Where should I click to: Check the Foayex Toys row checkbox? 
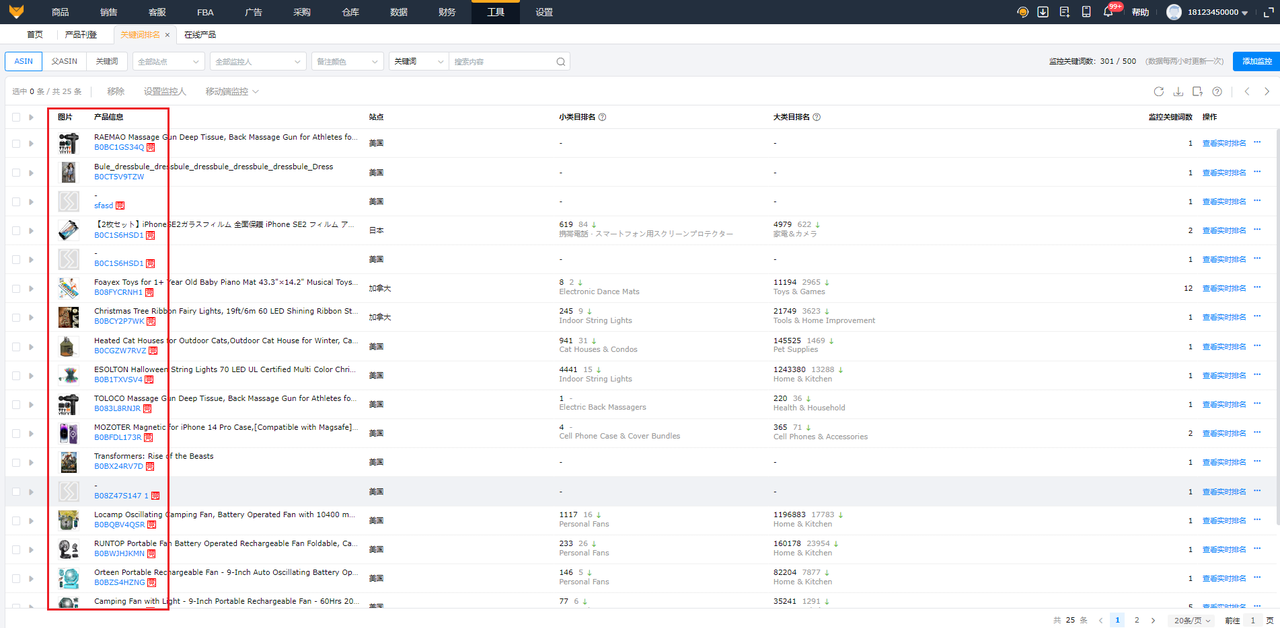16,288
